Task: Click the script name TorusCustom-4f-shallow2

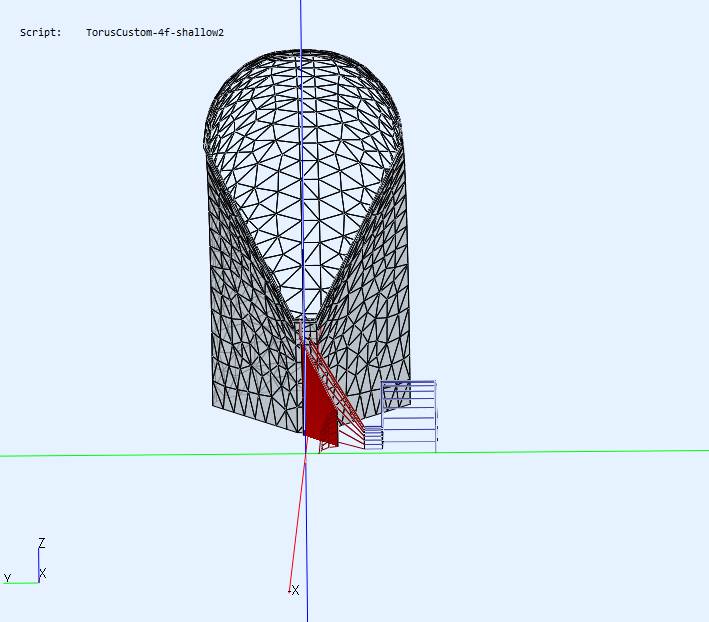Action: tap(155, 33)
